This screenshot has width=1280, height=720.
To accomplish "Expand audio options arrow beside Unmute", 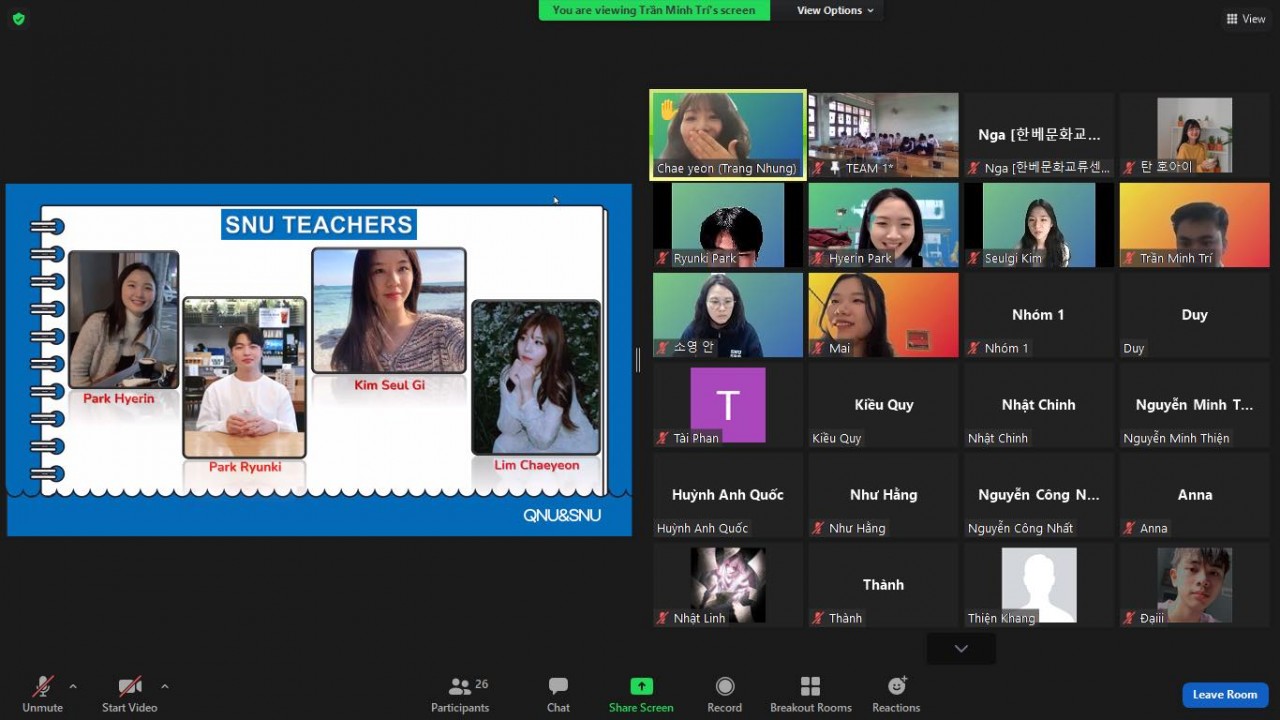I will tap(73, 686).
